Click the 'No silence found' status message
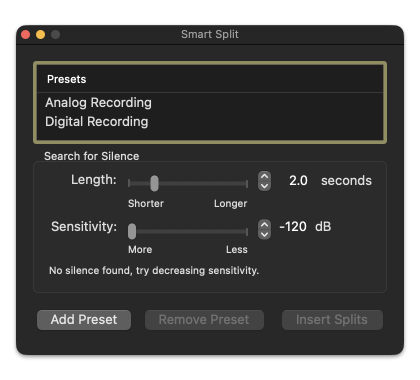The image size is (420, 380). pos(154,270)
